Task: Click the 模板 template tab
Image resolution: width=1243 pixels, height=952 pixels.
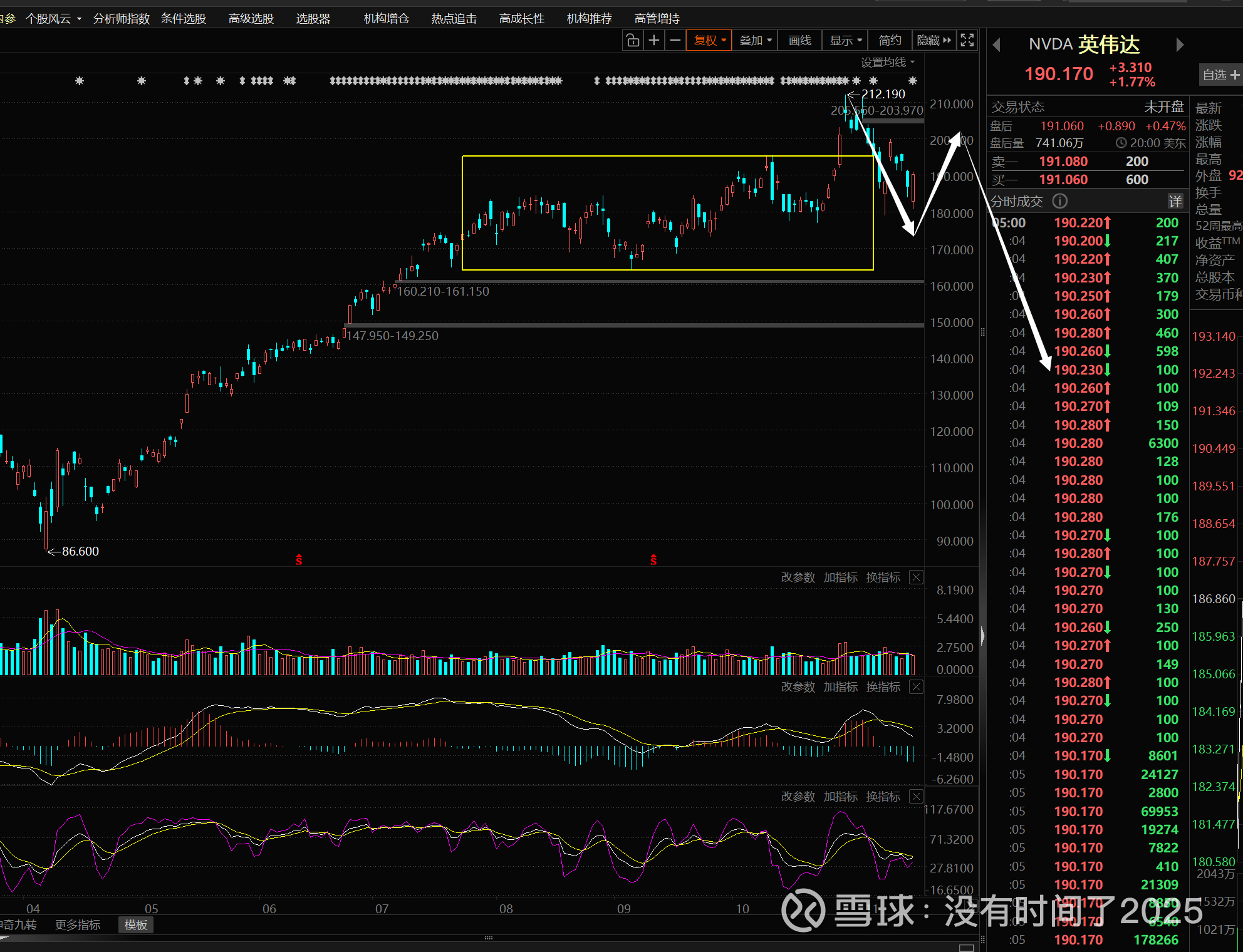Action: click(x=136, y=925)
